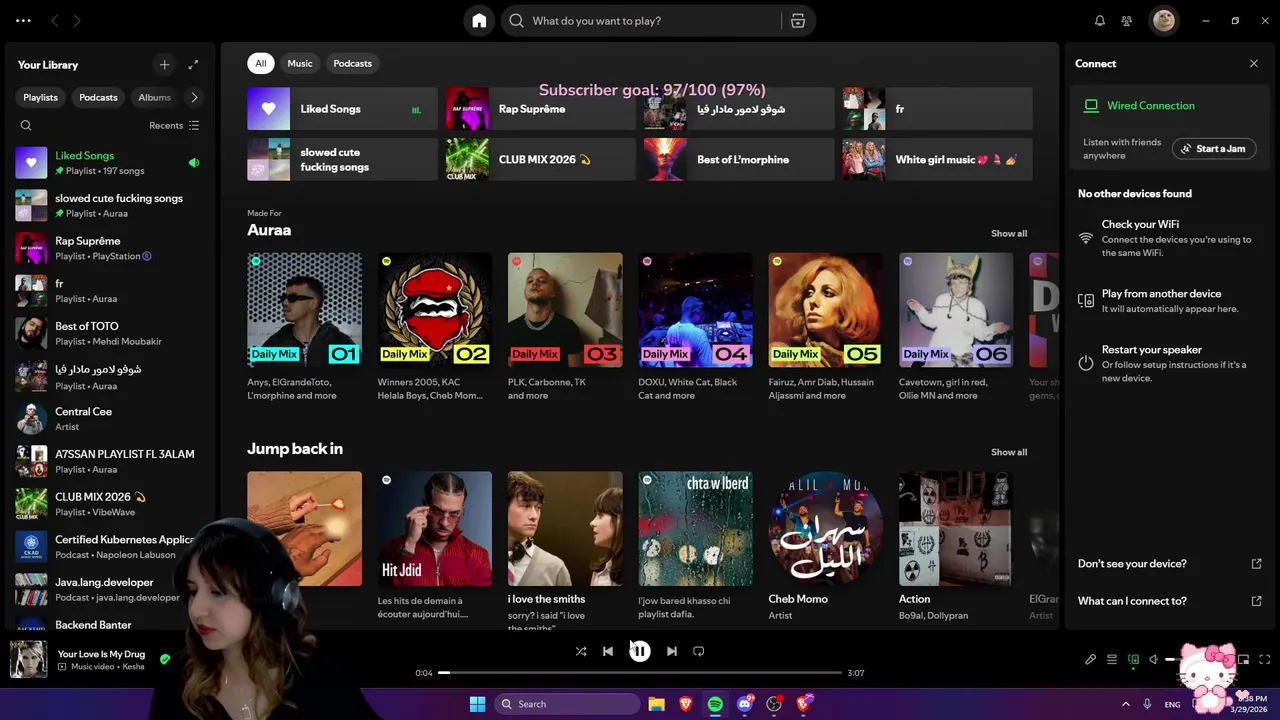Filter library by Podcasts chip
1280x720 pixels.
pos(98,97)
